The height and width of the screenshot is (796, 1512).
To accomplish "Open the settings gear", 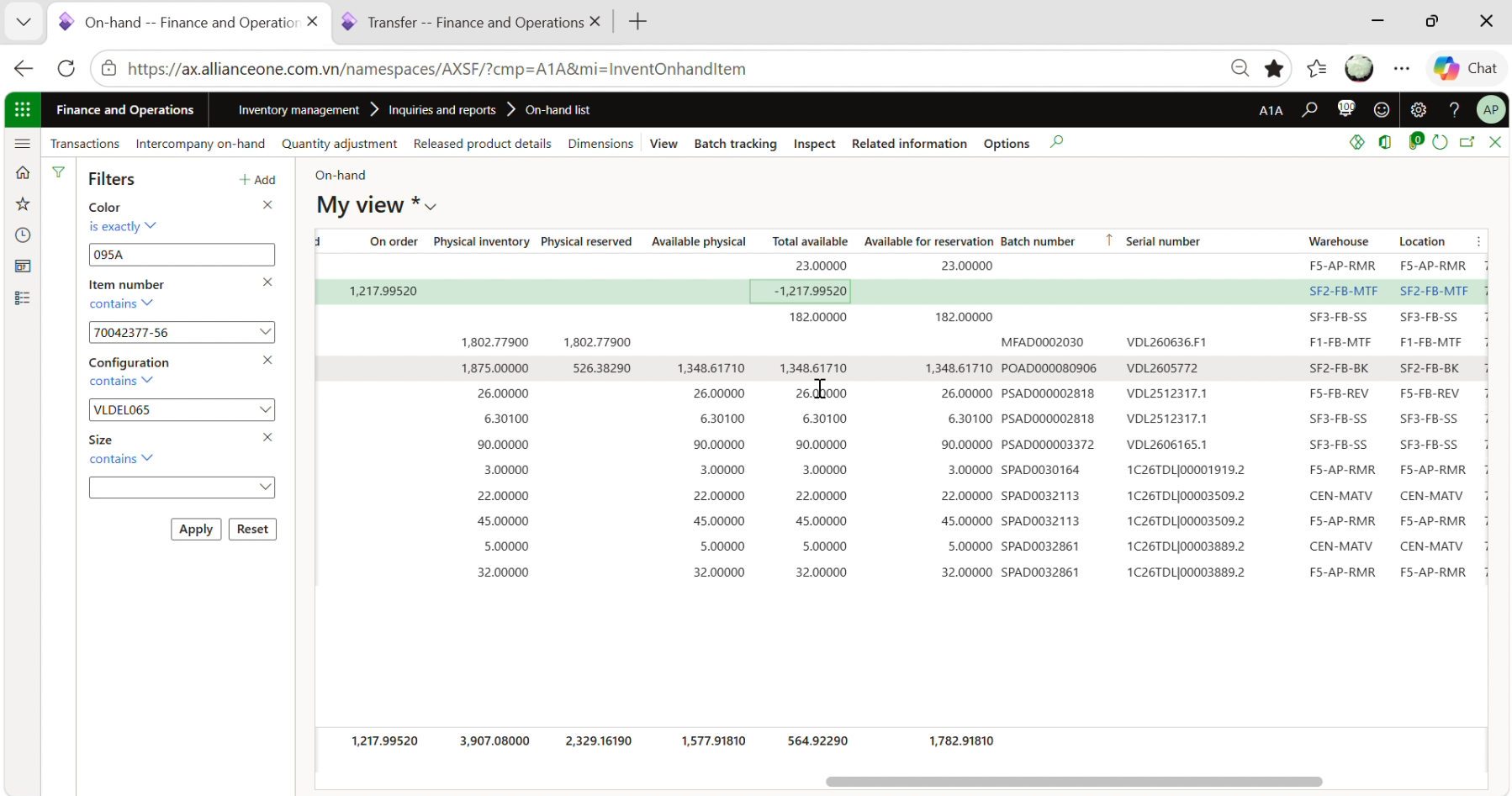I will [x=1419, y=110].
